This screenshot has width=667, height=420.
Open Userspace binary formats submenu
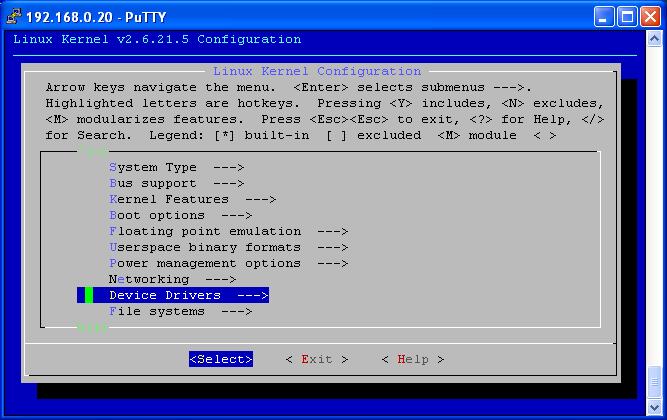click(228, 247)
